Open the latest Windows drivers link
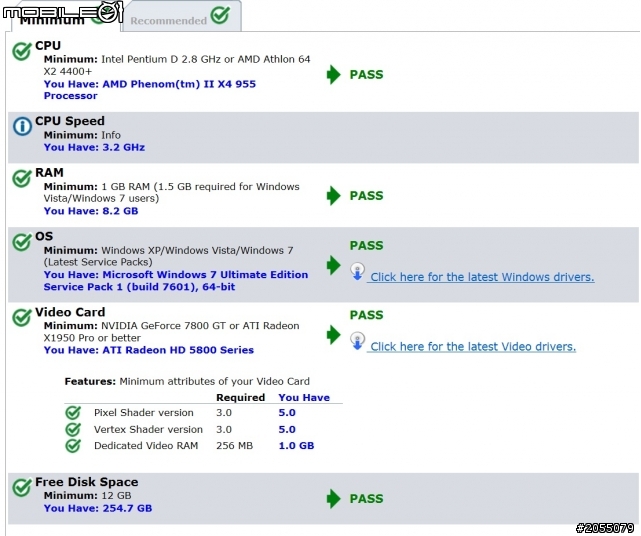 click(x=482, y=277)
